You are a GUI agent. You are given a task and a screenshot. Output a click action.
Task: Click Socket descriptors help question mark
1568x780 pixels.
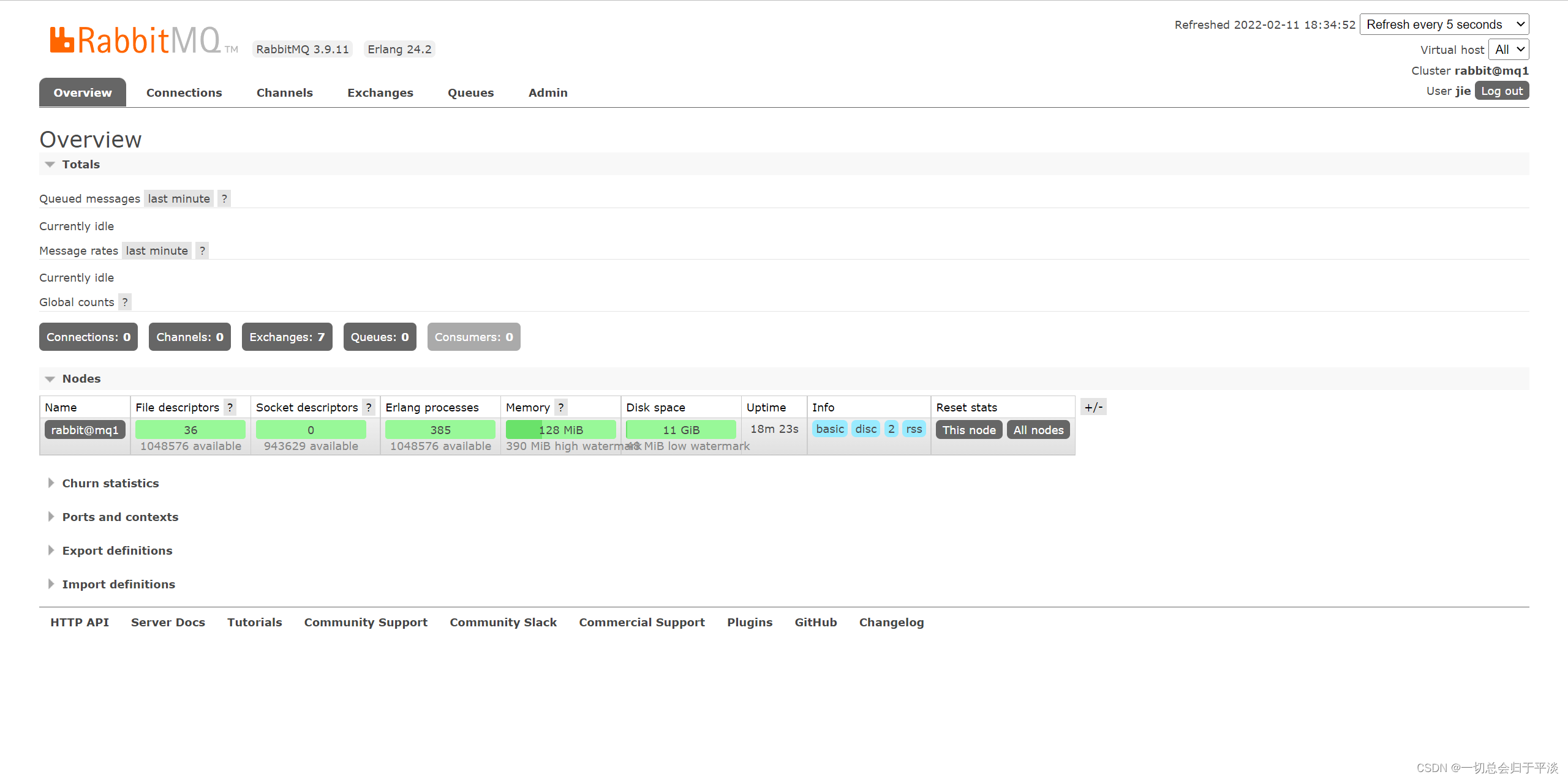tap(369, 407)
